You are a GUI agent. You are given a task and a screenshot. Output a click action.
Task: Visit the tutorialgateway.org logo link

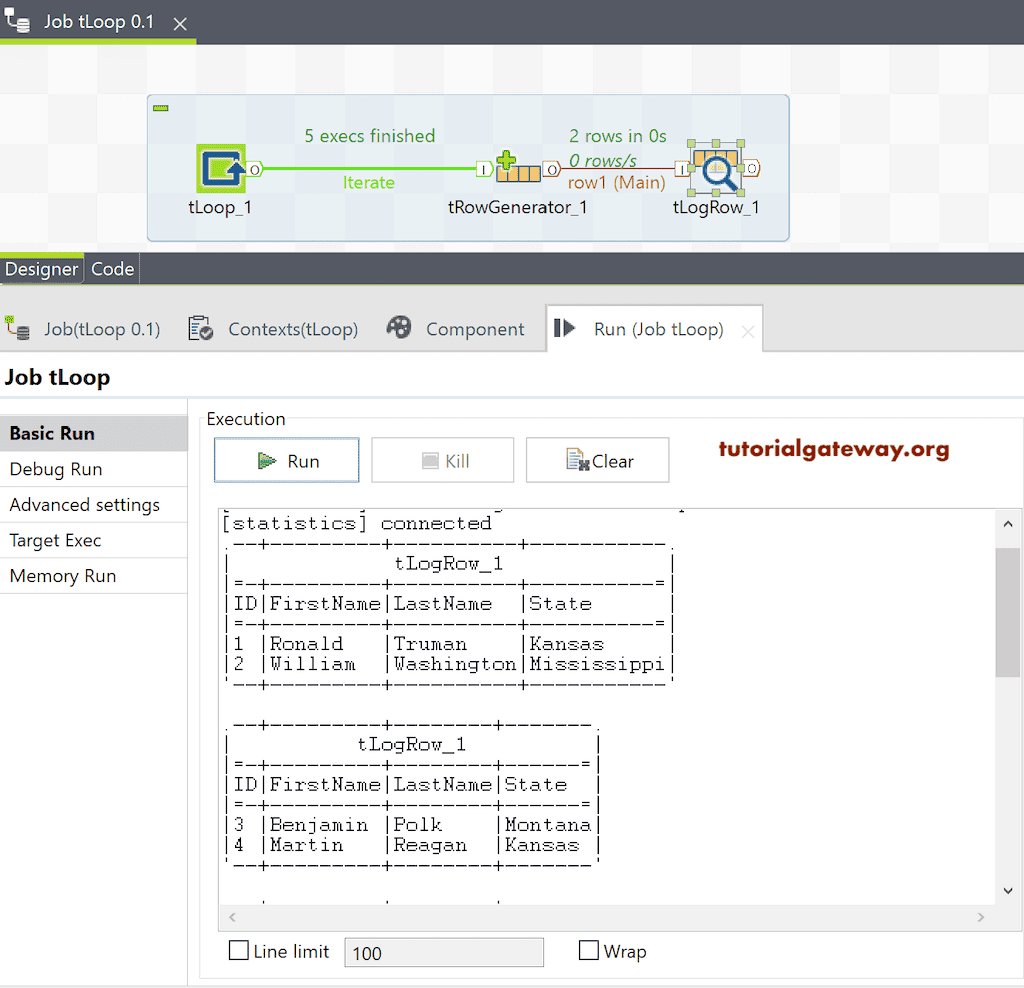coord(833,450)
